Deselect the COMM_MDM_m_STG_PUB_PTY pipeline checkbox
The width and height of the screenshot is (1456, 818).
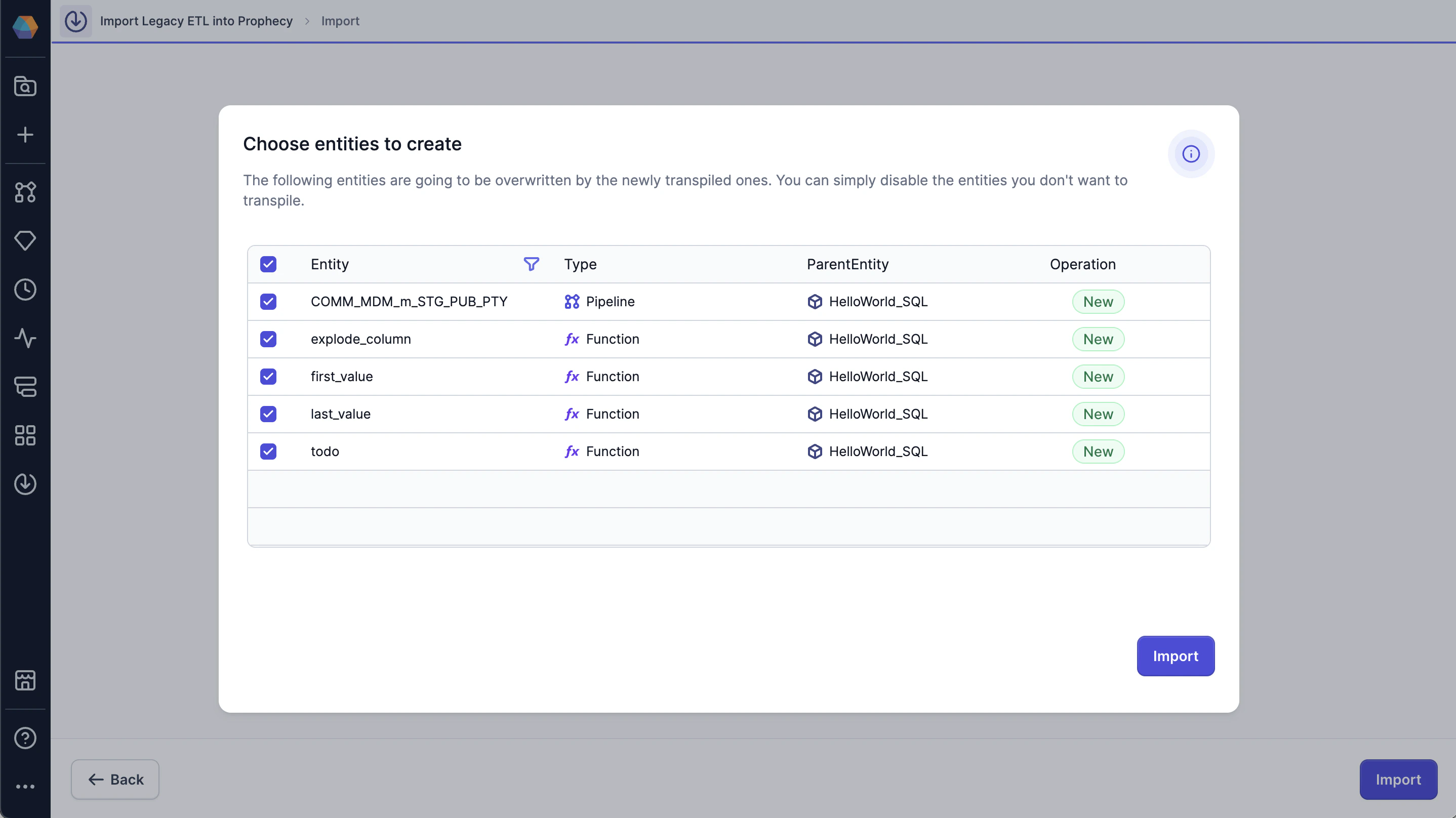coord(268,301)
